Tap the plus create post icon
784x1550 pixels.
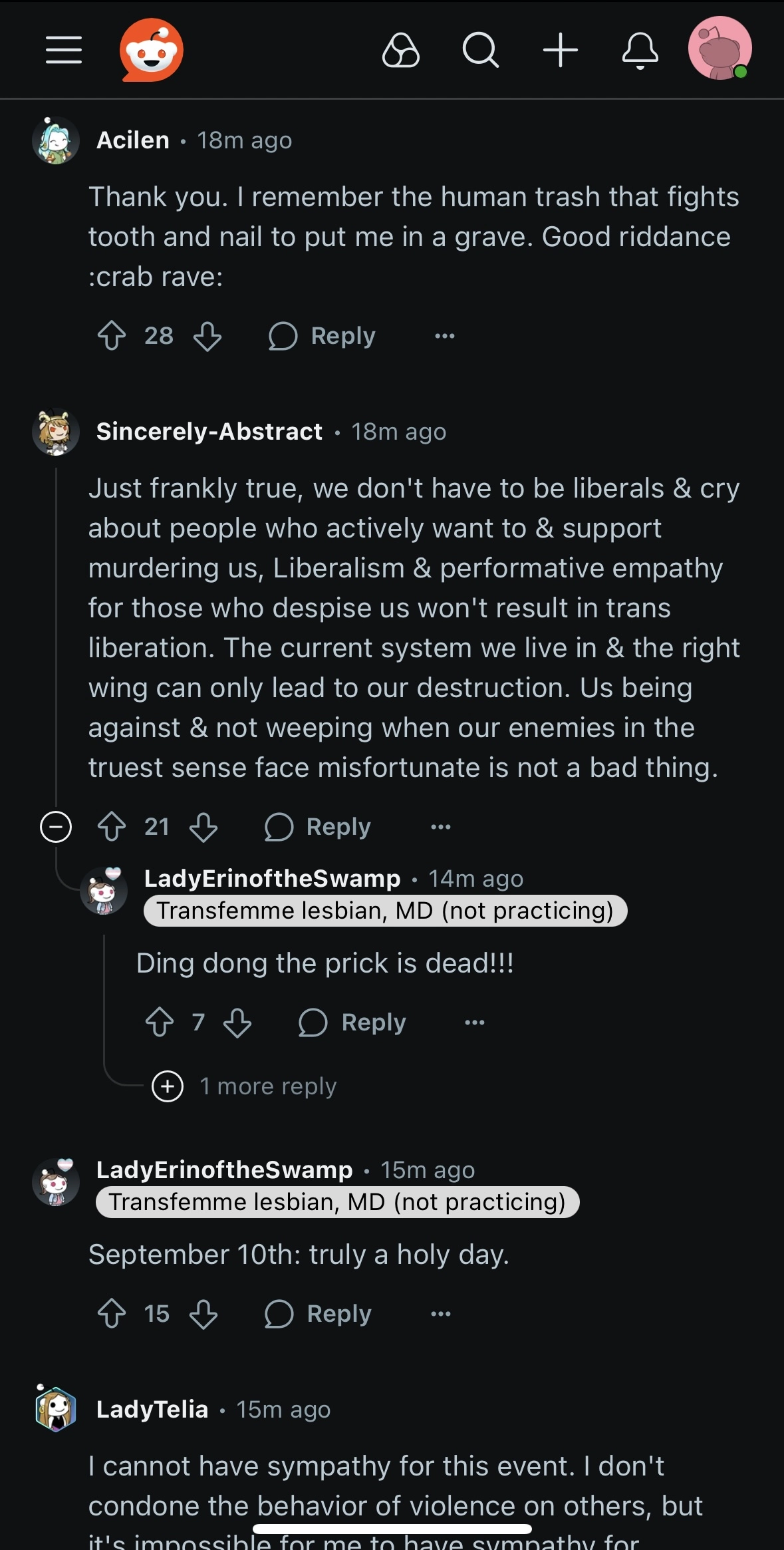click(561, 51)
